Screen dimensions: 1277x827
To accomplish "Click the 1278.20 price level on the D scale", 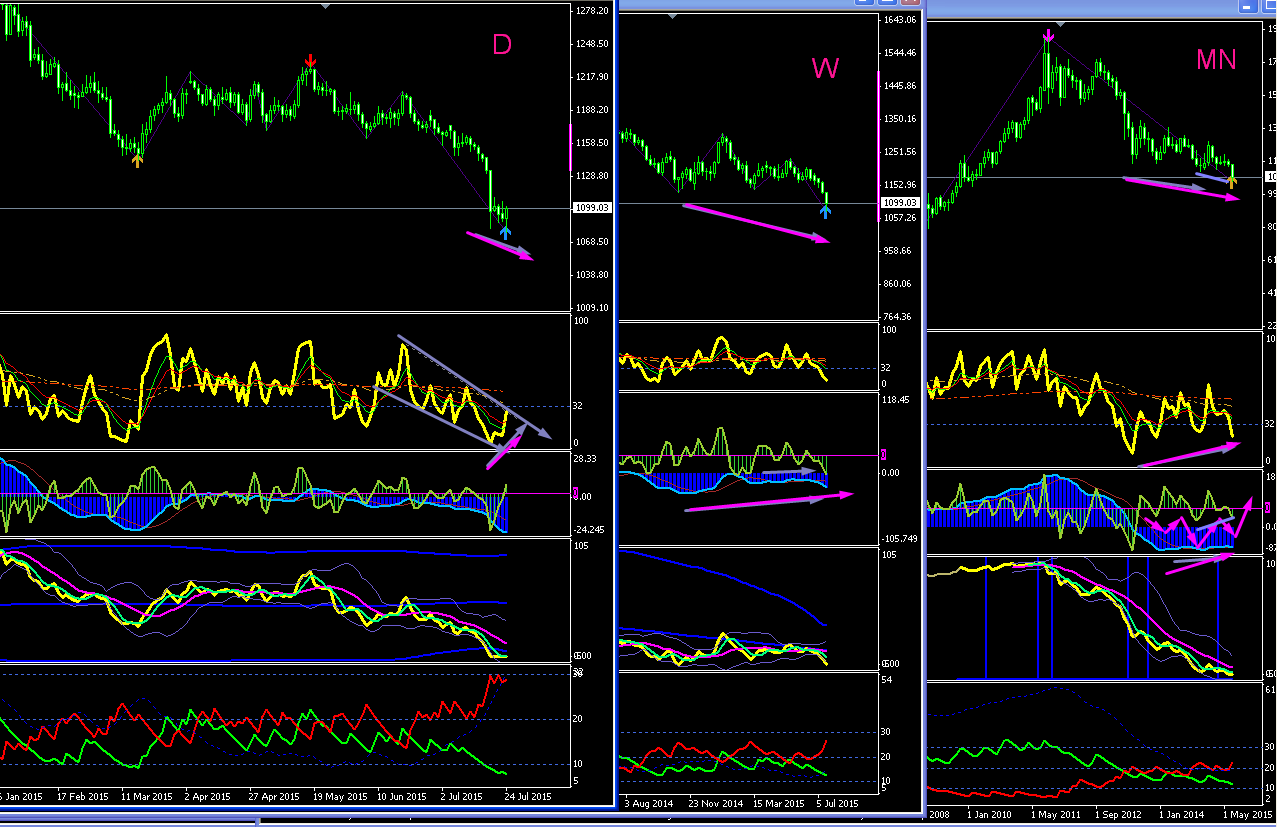I will click(592, 11).
